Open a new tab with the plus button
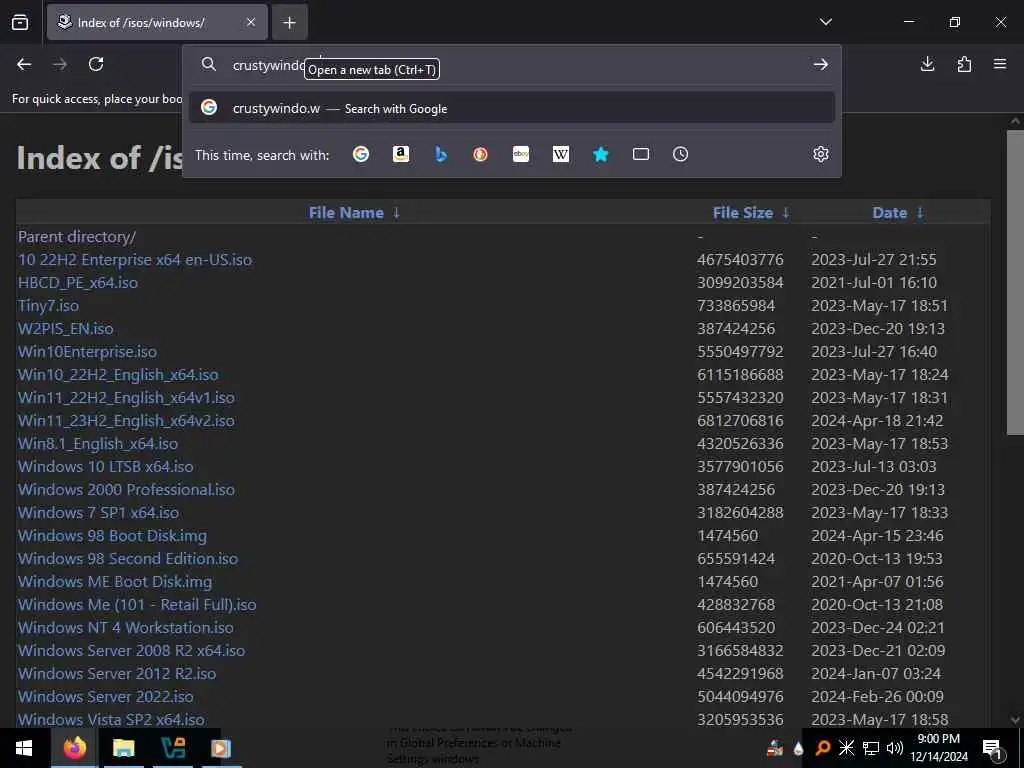The width and height of the screenshot is (1024, 768). pyautogui.click(x=289, y=23)
